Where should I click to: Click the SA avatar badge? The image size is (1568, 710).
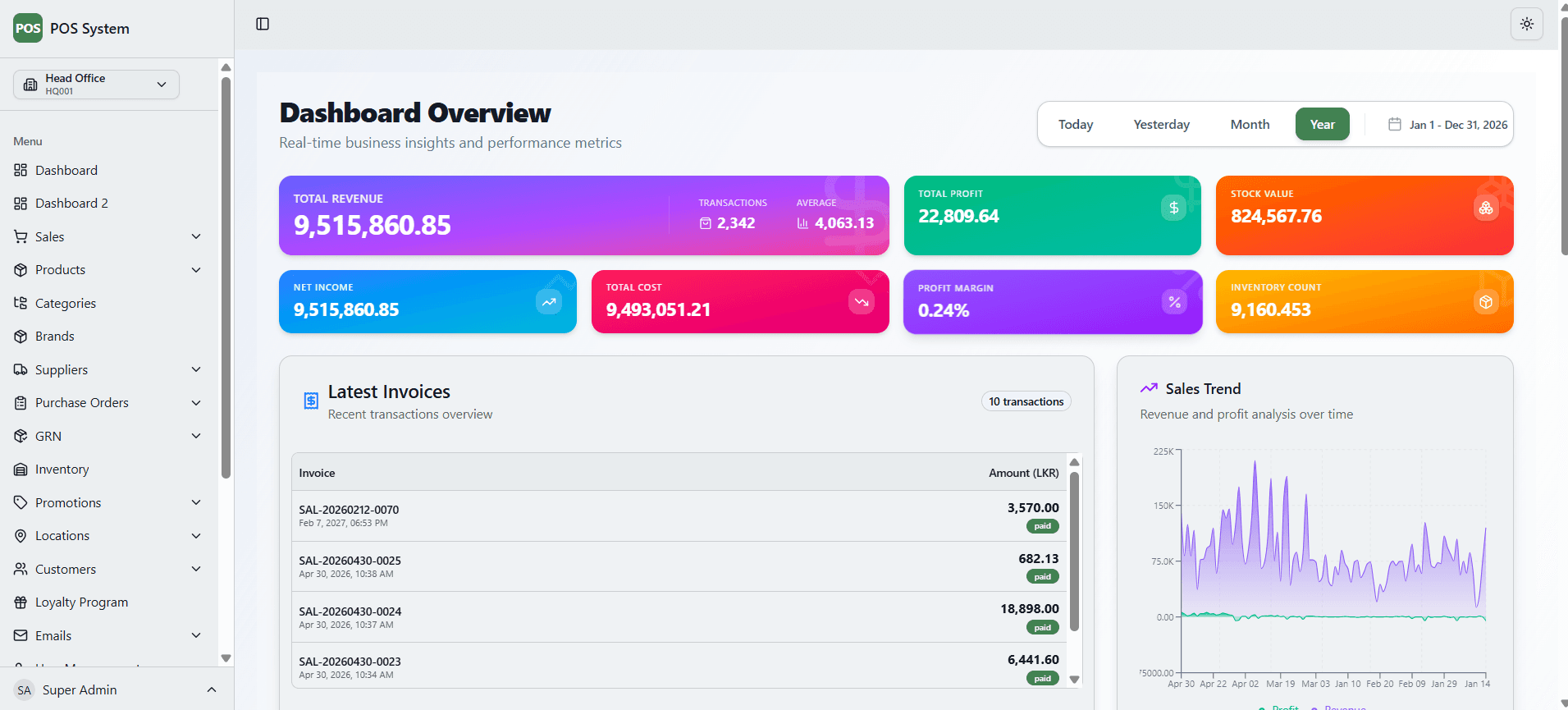point(25,690)
